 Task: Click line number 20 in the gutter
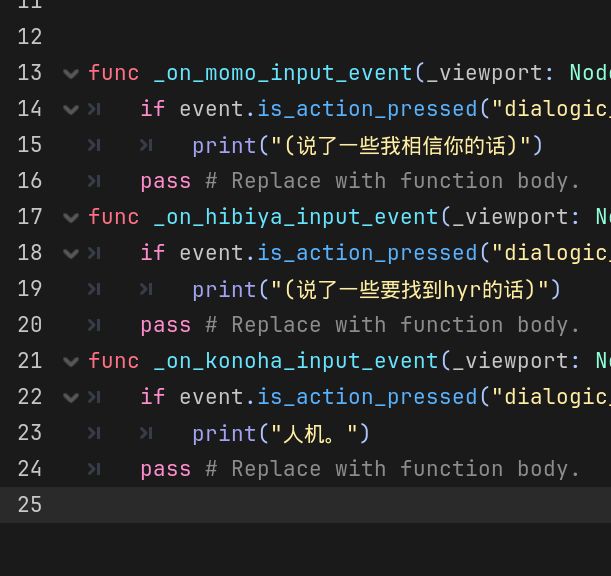coord(30,325)
